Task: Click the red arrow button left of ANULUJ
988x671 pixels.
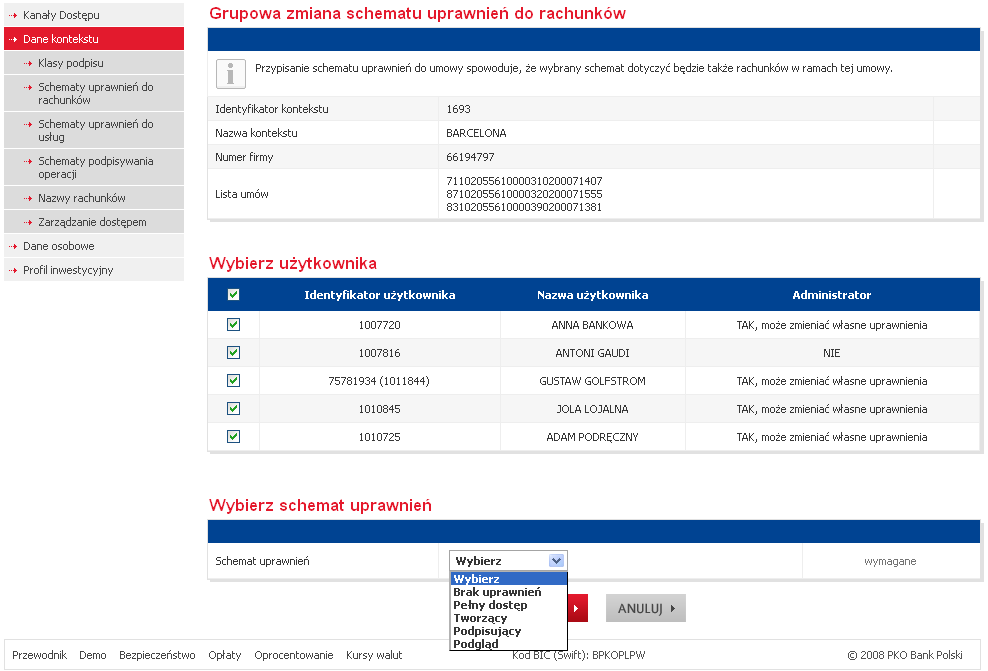Action: [578, 608]
